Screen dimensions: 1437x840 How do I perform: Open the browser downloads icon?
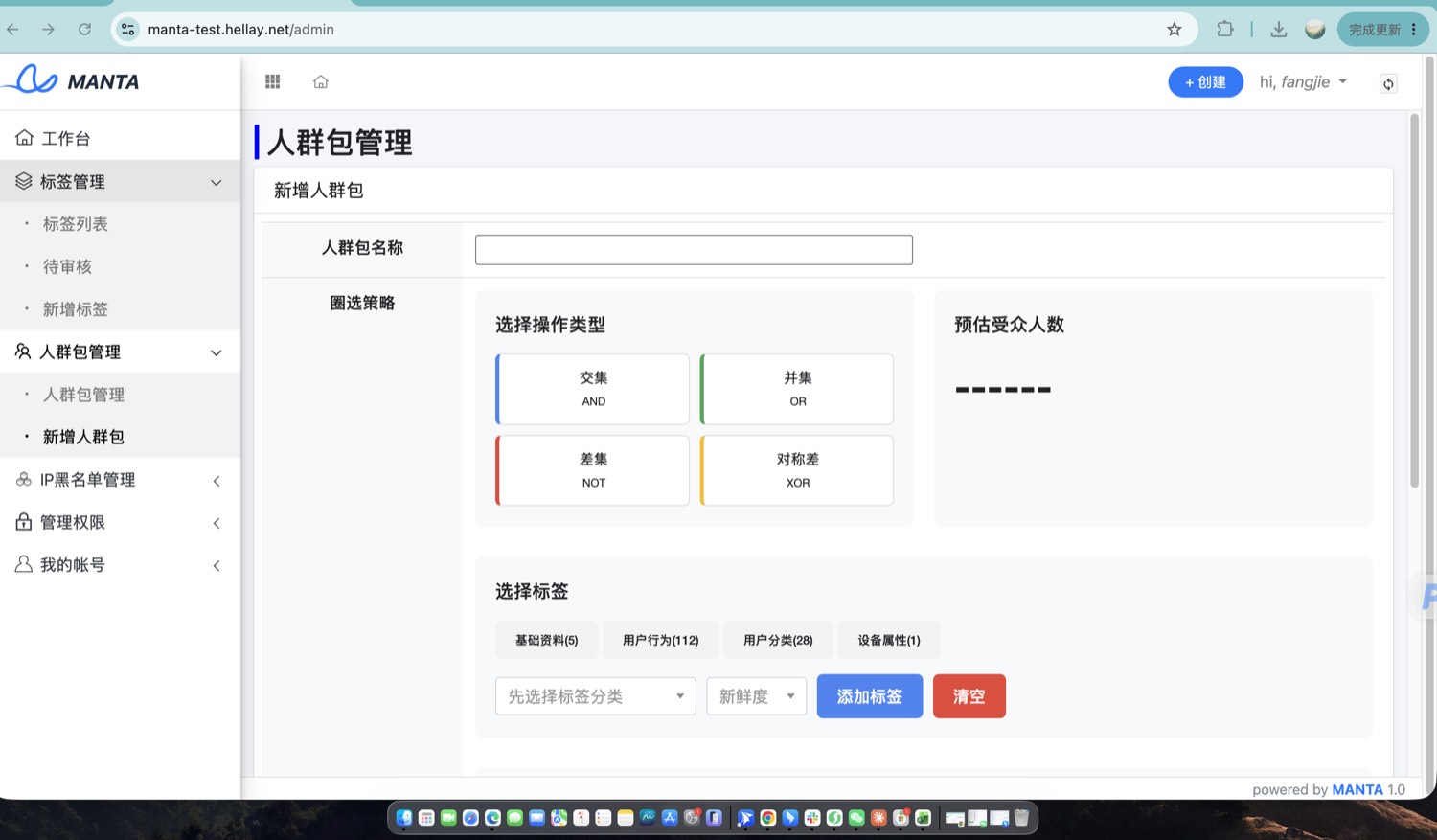[x=1279, y=29]
